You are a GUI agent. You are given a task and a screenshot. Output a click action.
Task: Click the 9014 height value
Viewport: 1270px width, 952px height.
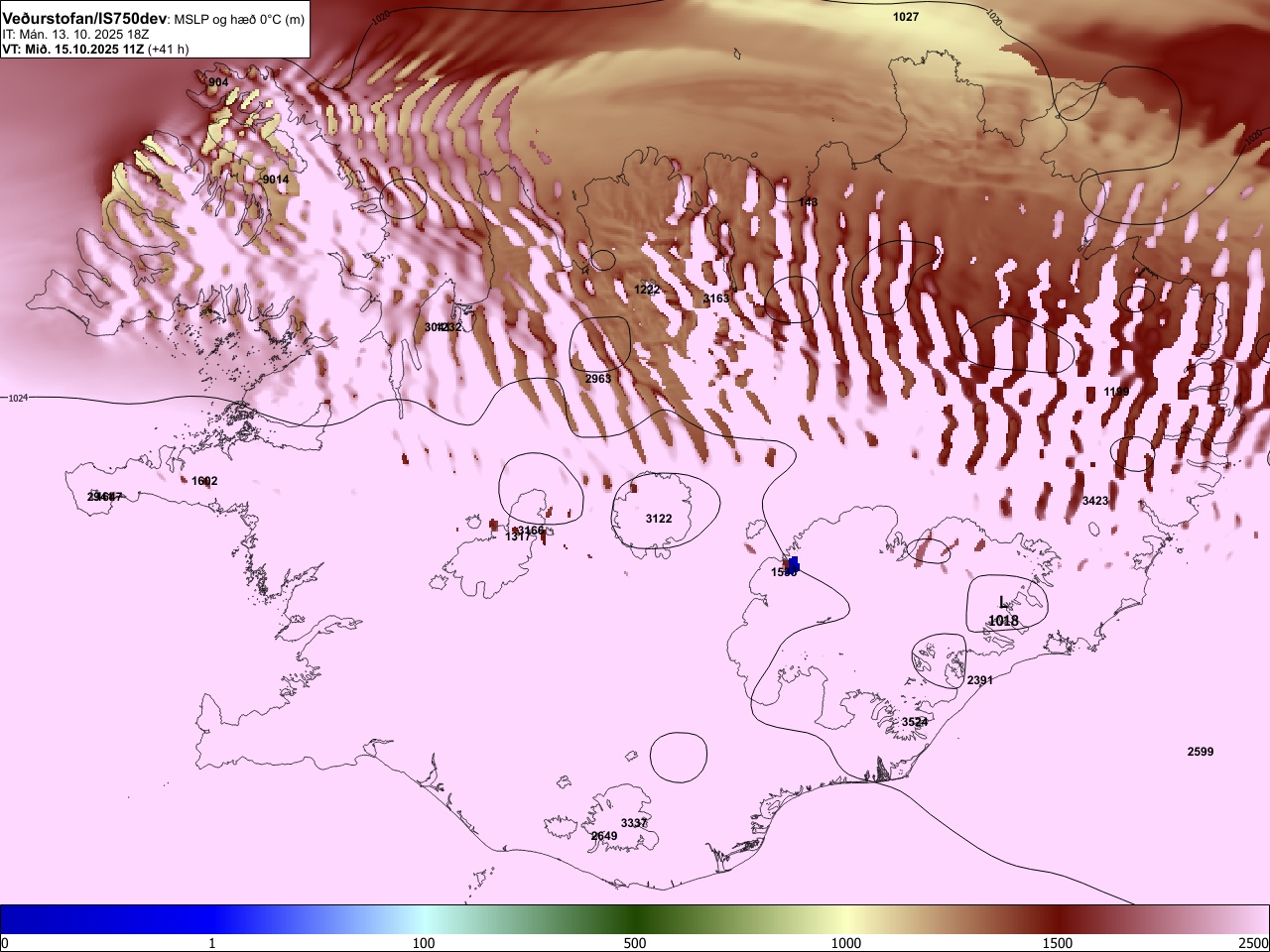[276, 179]
